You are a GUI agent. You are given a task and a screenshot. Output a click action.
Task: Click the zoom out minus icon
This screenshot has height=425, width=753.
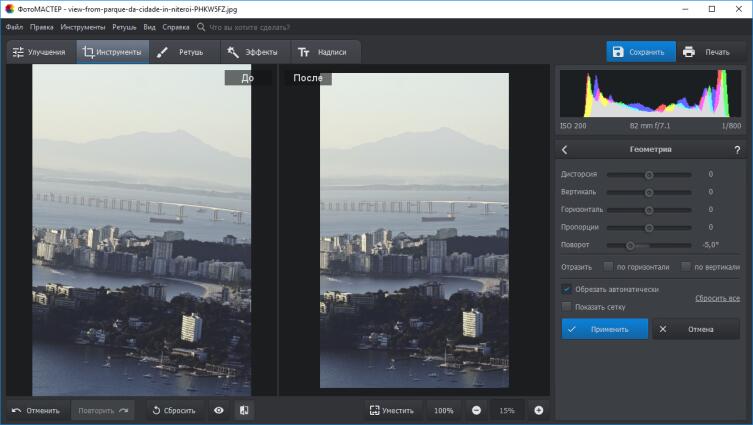(x=476, y=410)
